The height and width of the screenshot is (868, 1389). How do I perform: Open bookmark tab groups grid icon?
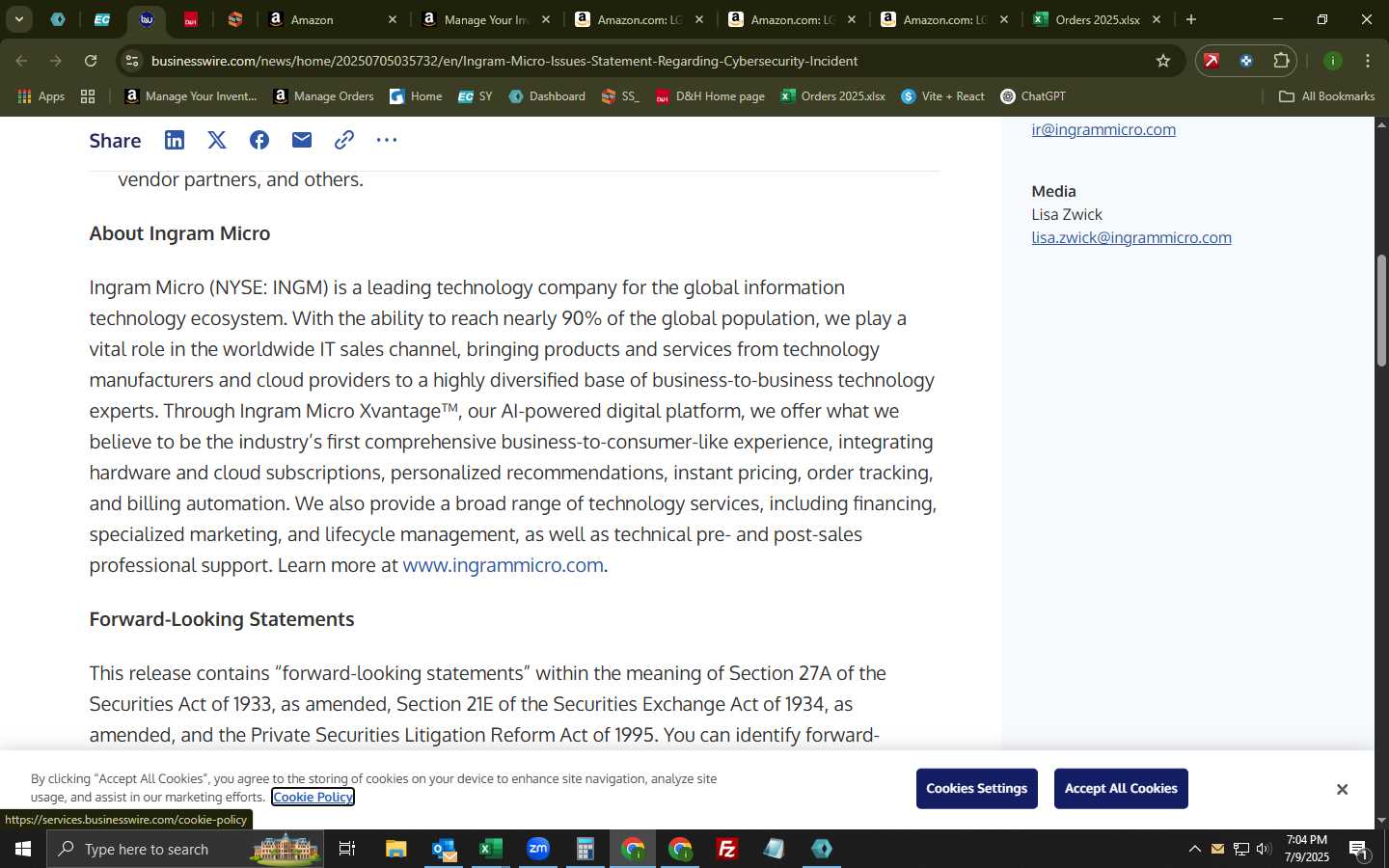(x=88, y=96)
